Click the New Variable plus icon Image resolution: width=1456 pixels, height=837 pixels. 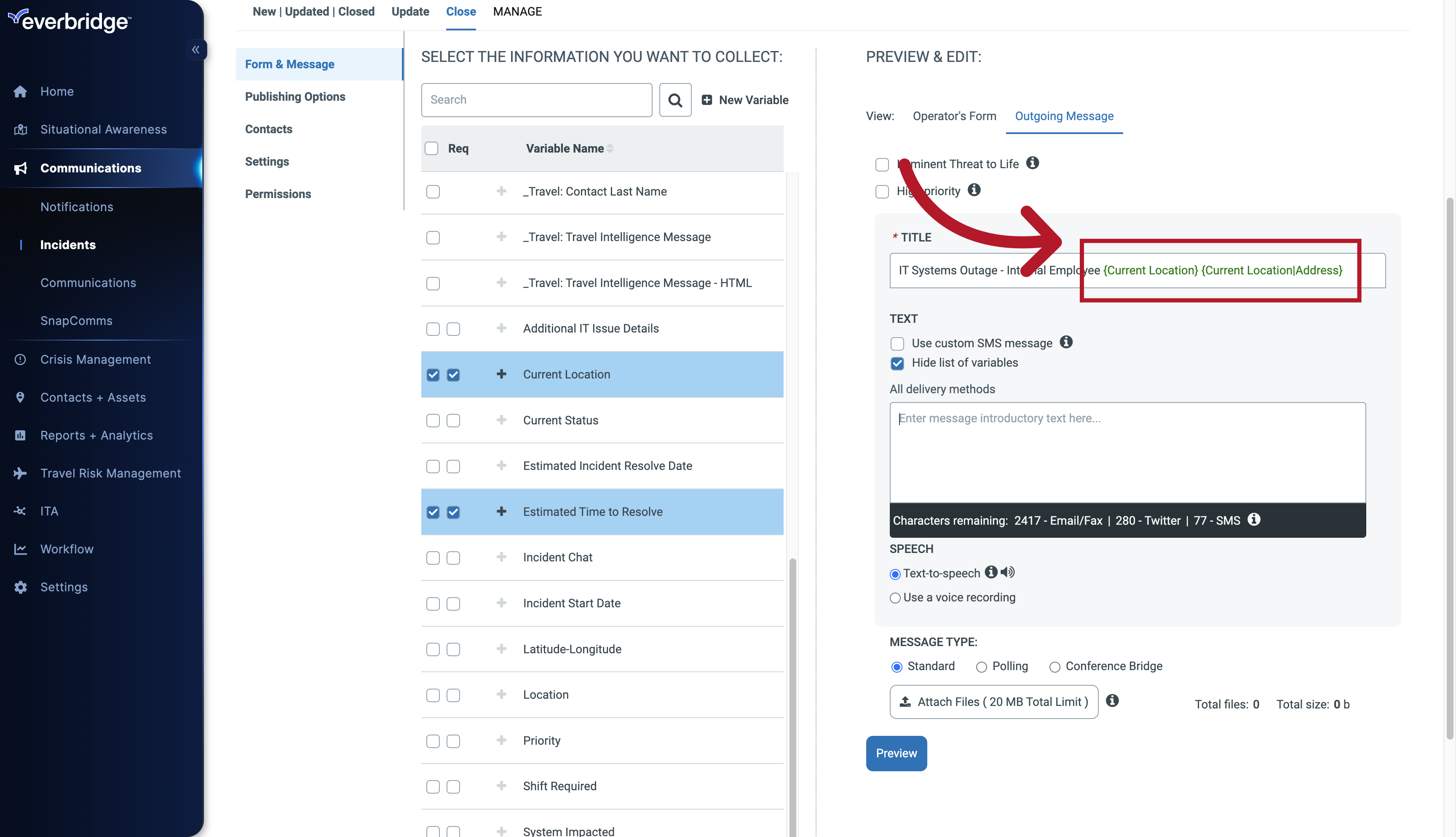(x=706, y=99)
